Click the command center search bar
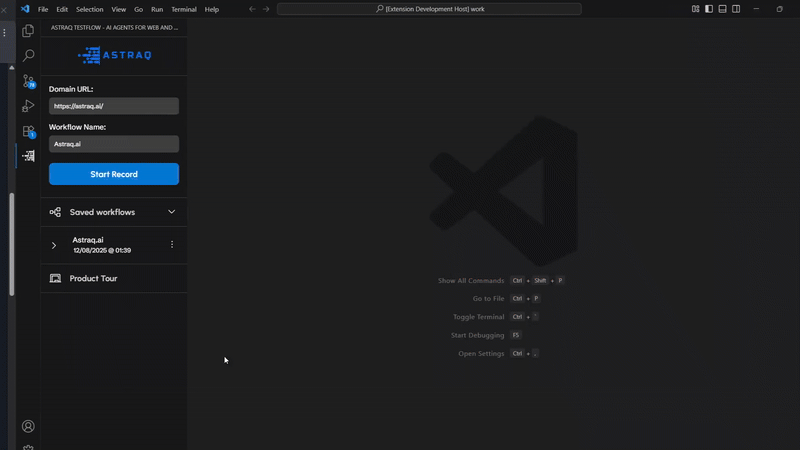Screen dimensions: 800x450 click(429, 9)
